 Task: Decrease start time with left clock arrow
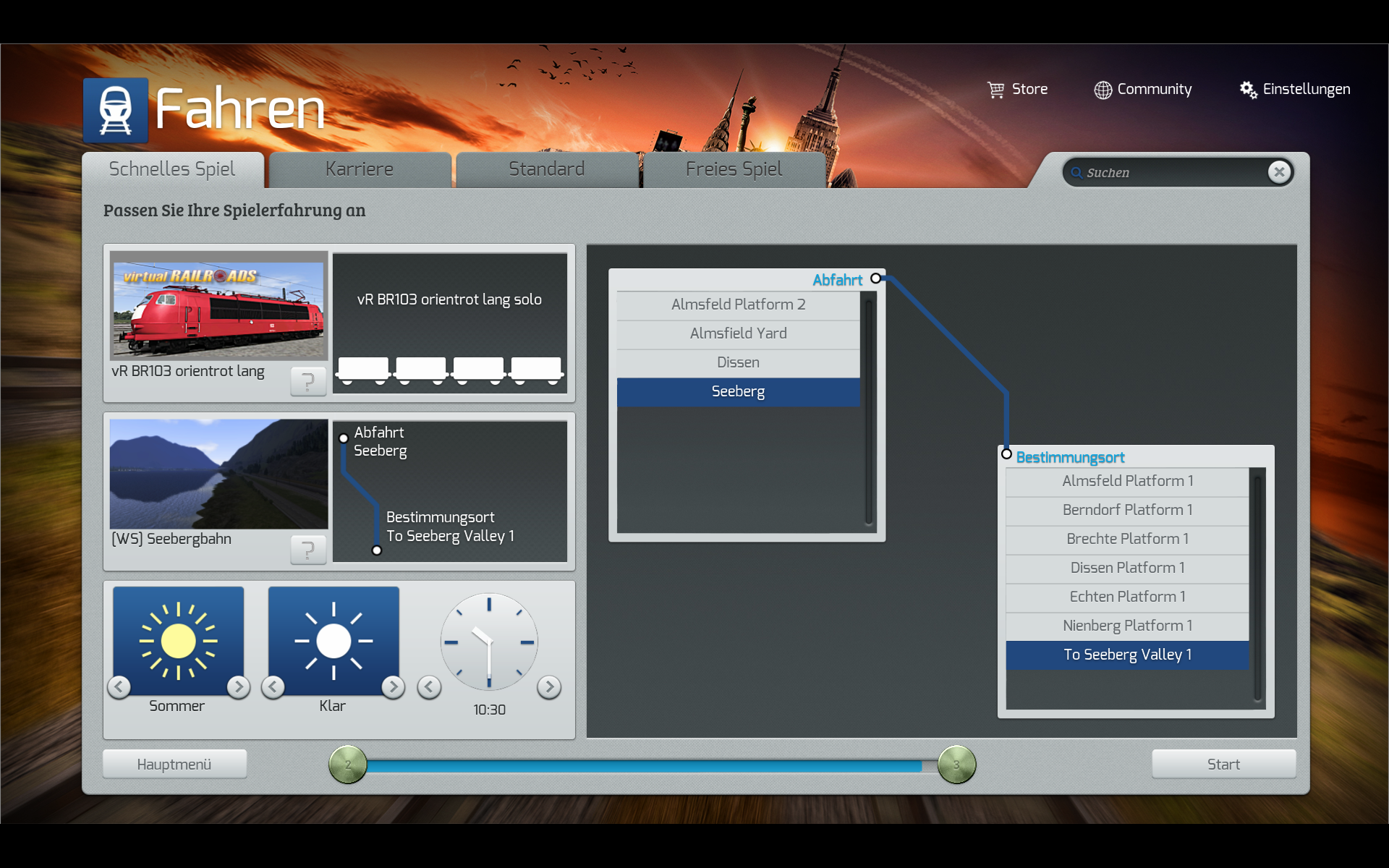[429, 686]
